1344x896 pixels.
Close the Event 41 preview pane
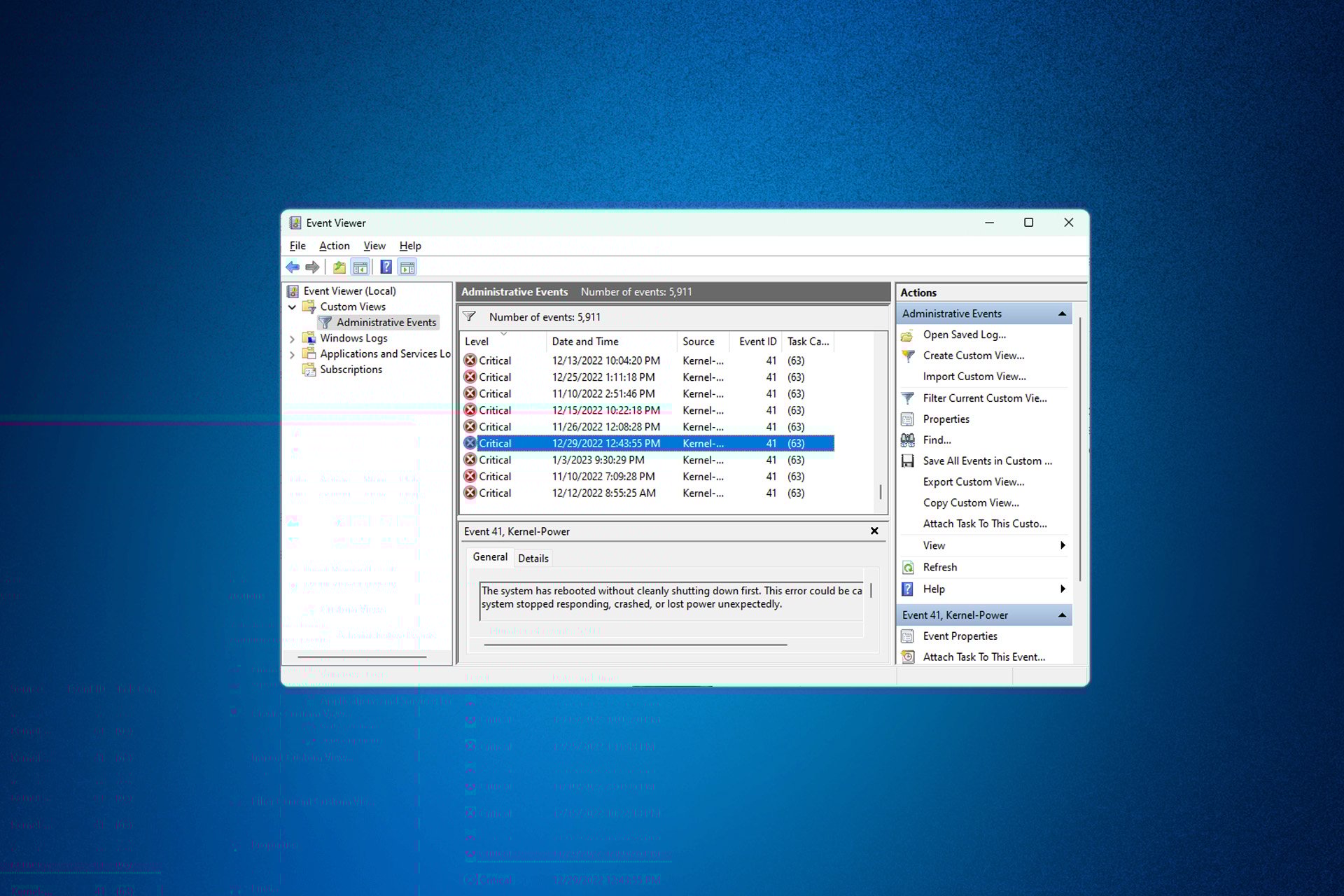coord(874,531)
